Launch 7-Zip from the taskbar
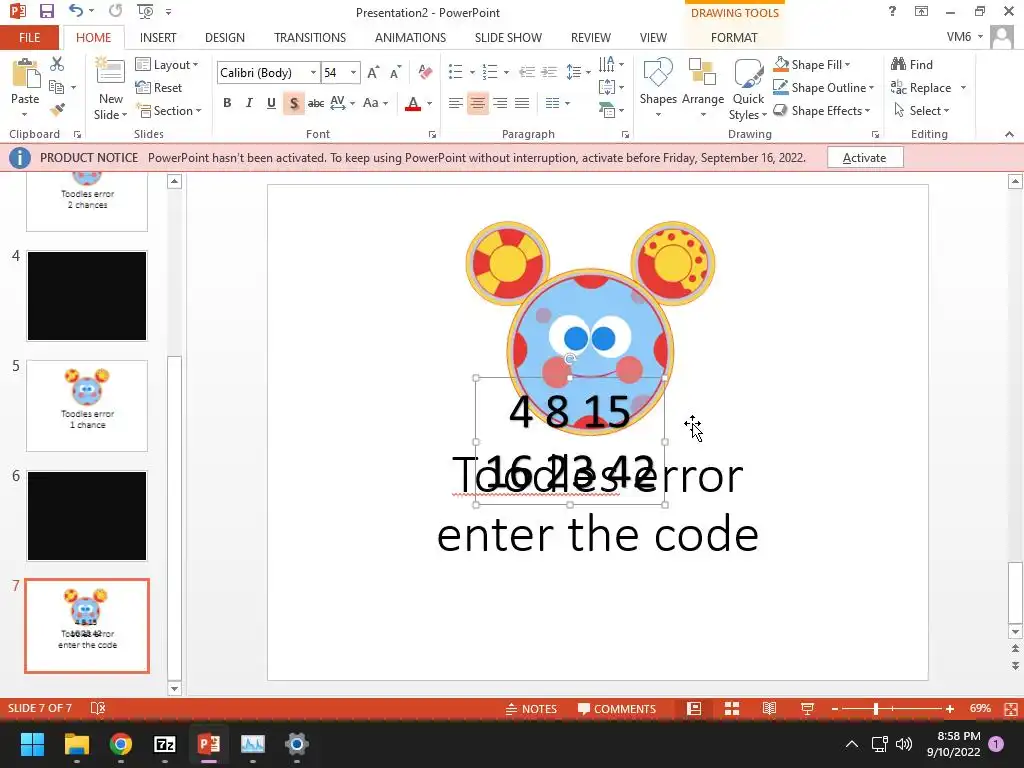Image resolution: width=1024 pixels, height=768 pixels. click(165, 744)
